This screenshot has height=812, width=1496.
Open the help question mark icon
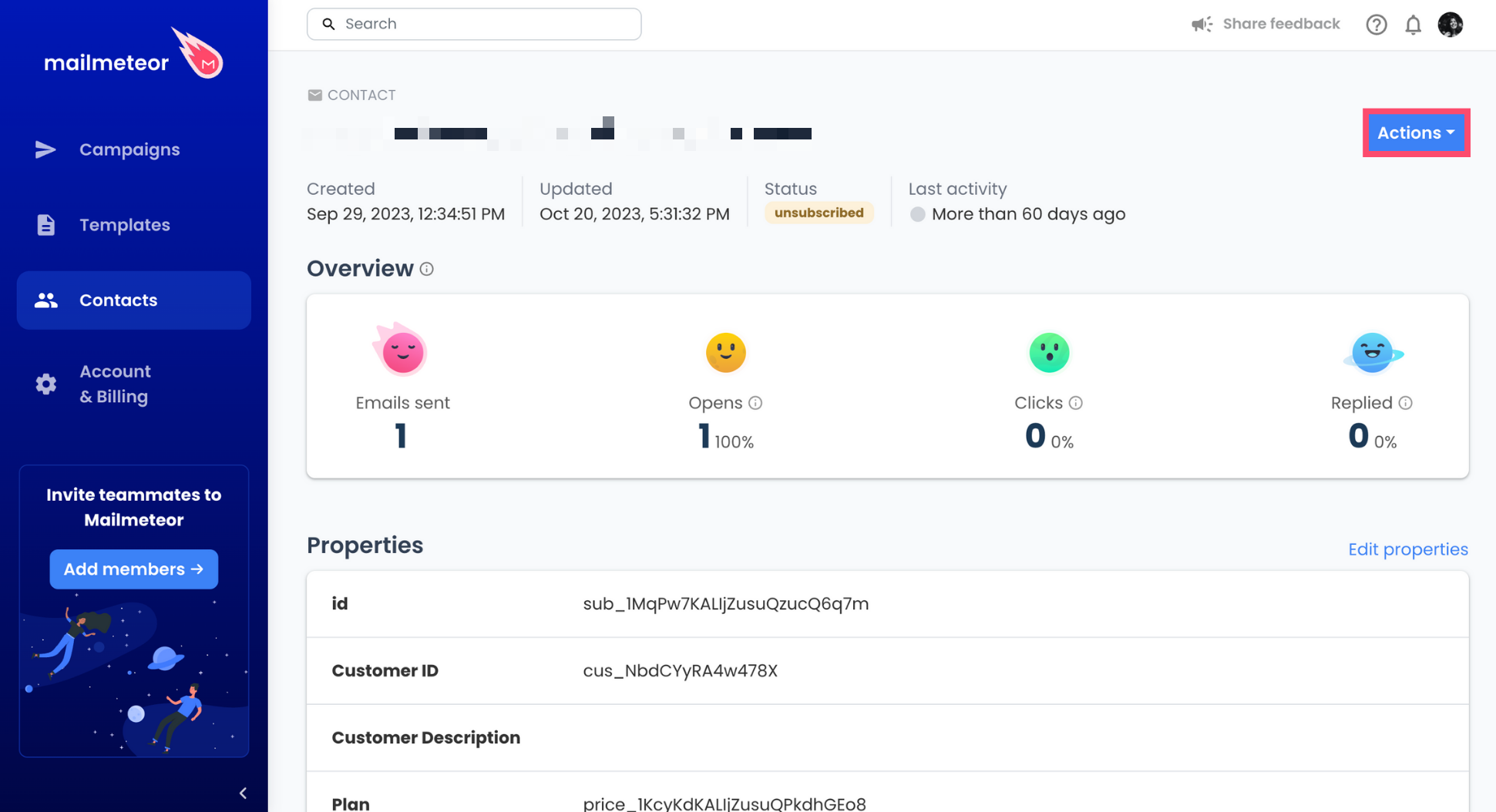click(1377, 25)
